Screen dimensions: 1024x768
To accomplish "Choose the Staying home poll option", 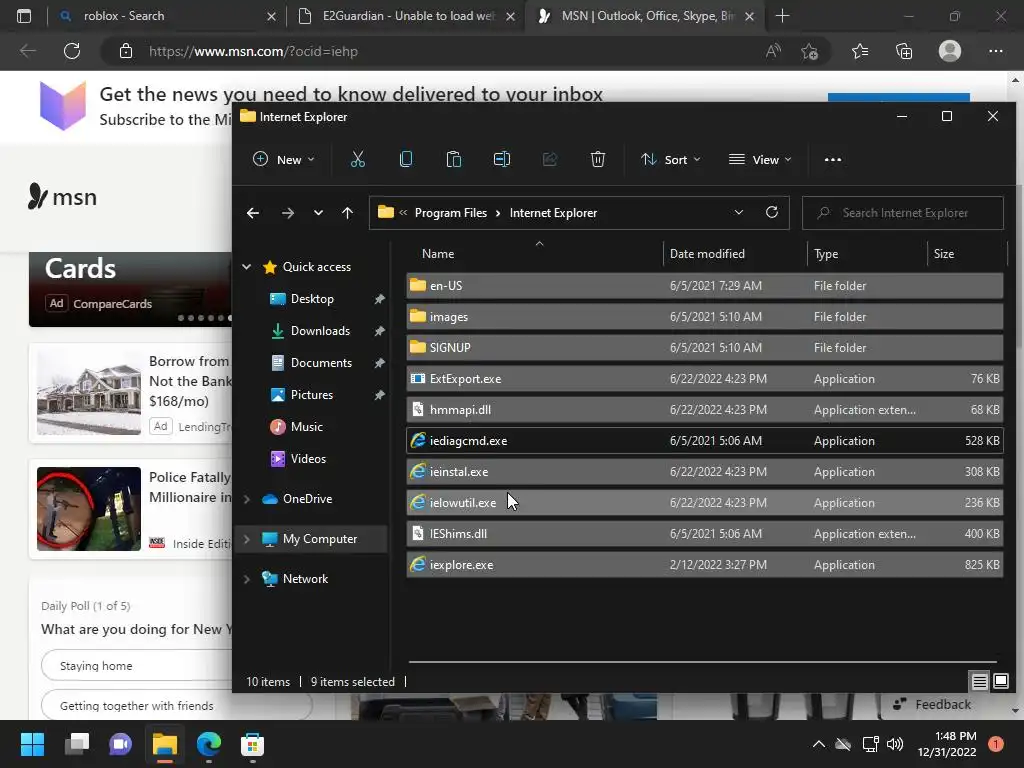I will pyautogui.click(x=137, y=665).
